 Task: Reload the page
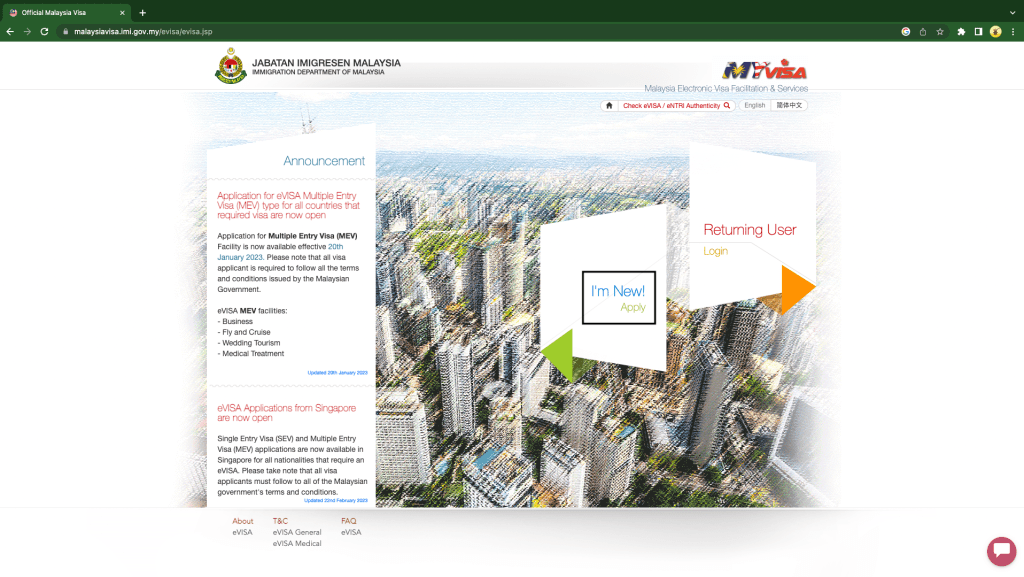[44, 31]
